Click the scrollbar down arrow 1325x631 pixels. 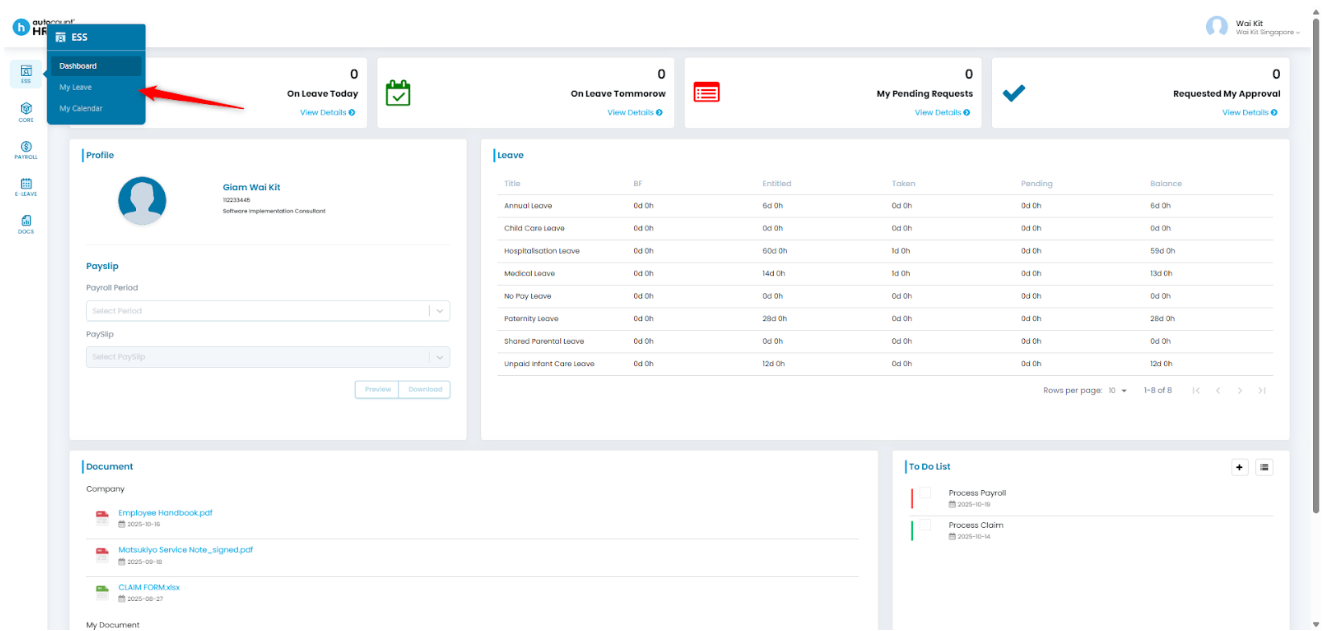click(1318, 624)
